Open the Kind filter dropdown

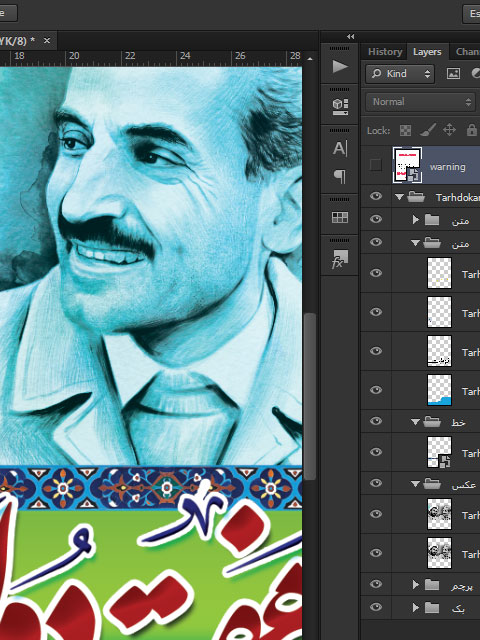(400, 73)
